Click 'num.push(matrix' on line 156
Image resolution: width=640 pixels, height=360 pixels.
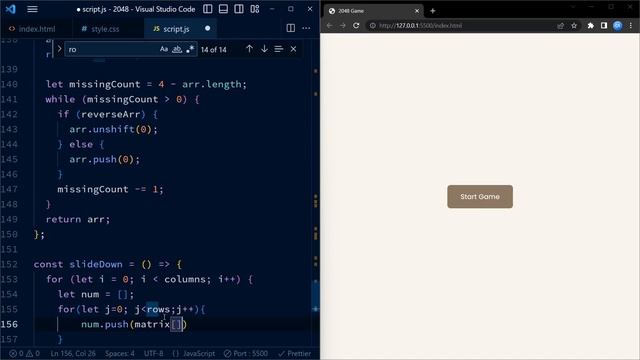[x=125, y=324]
